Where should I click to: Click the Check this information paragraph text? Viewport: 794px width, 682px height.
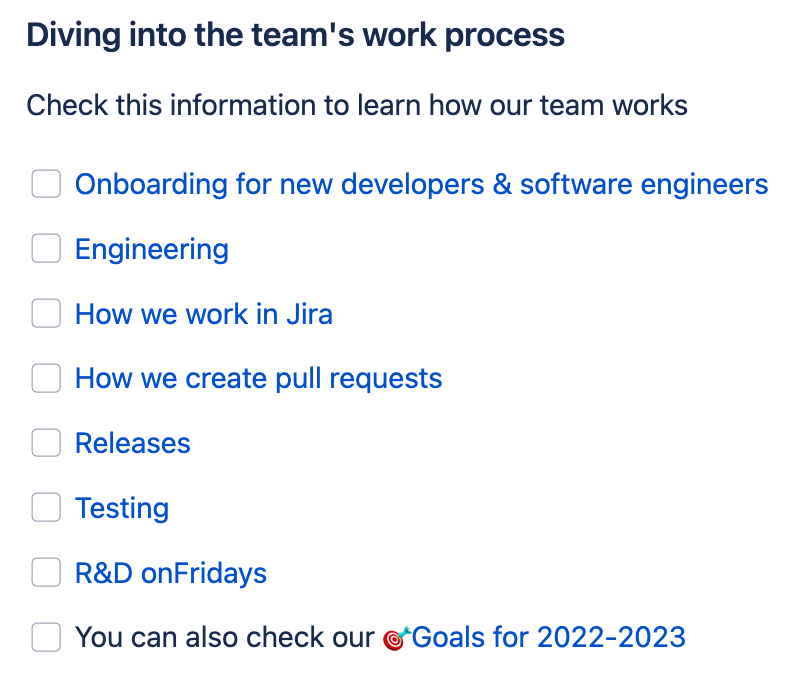click(x=356, y=105)
